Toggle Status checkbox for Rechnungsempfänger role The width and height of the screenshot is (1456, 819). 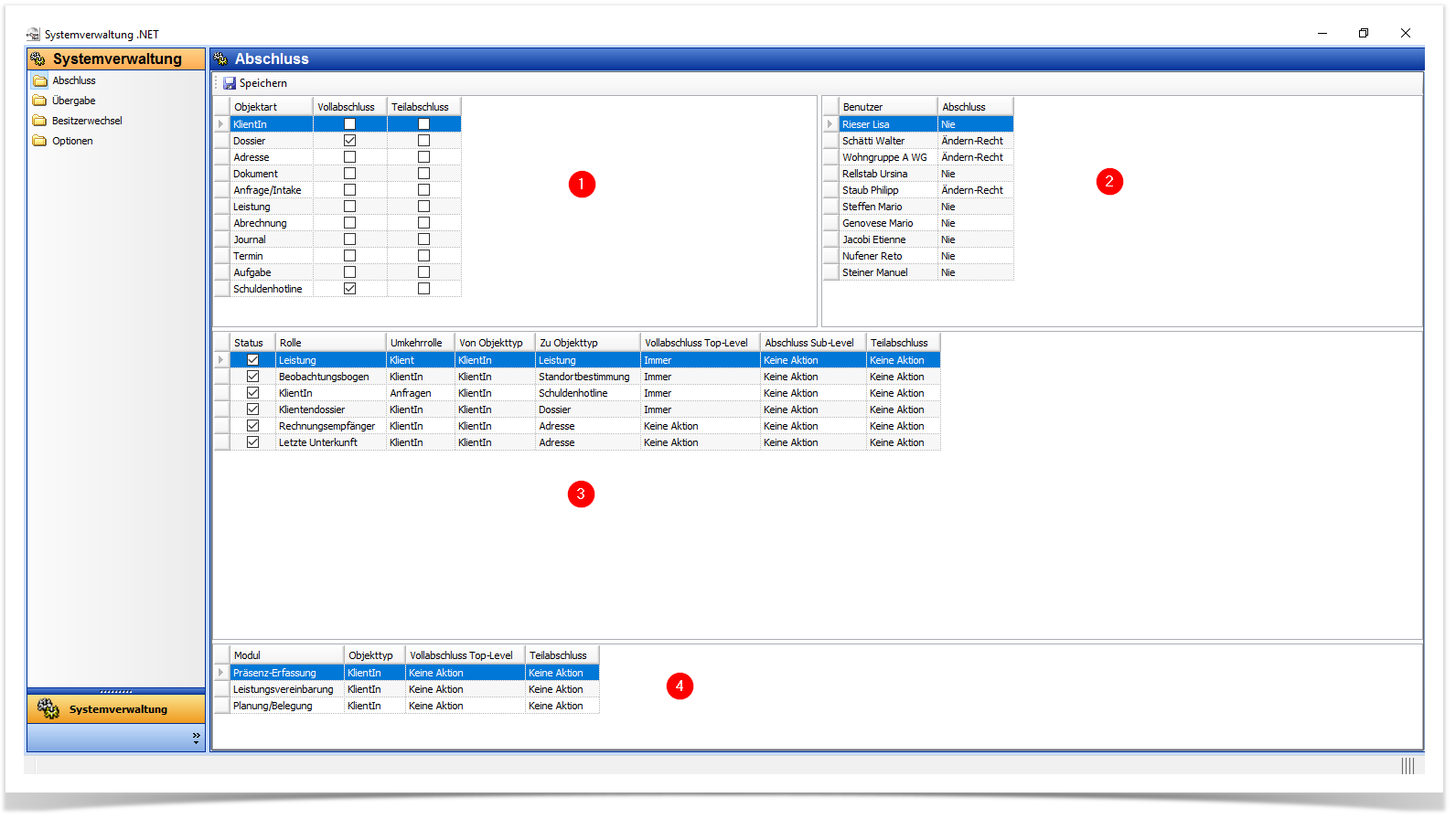[252, 426]
